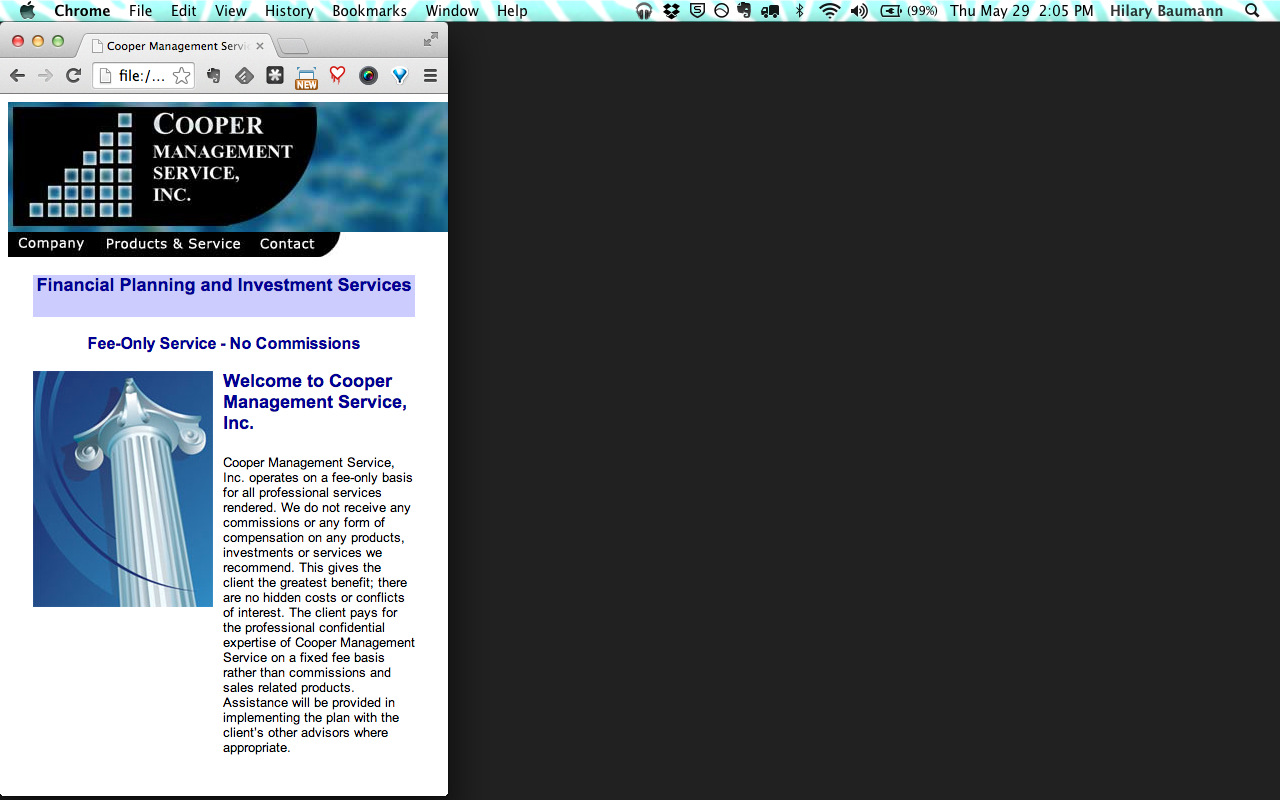Click the Welcome to Cooper Management Service heading
This screenshot has height=800, width=1280.
(315, 402)
